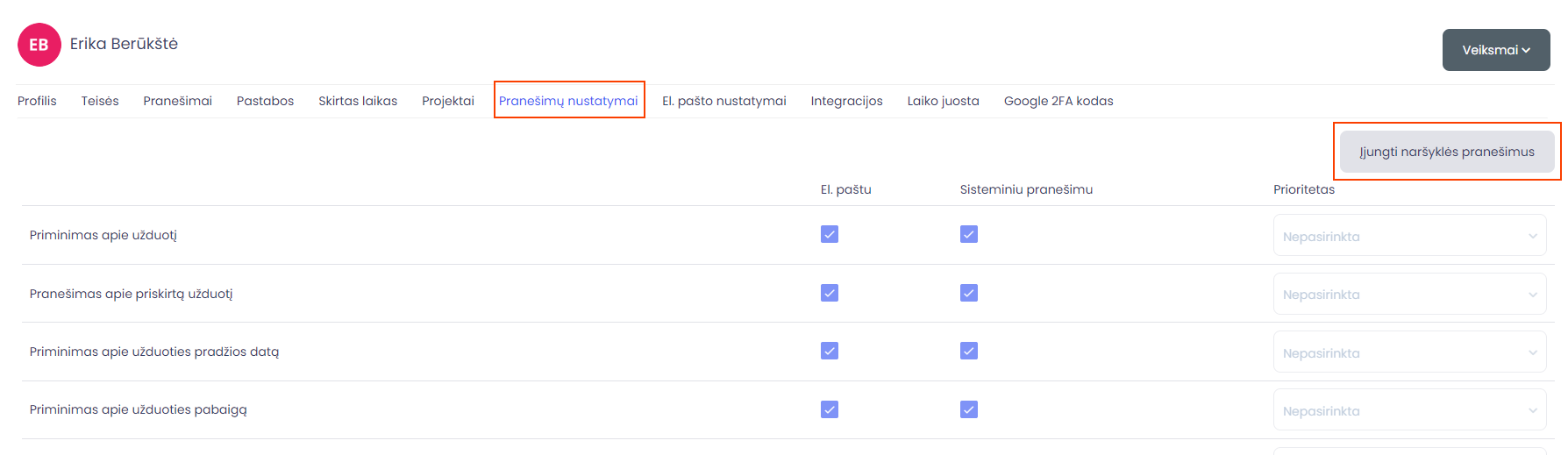Image resolution: width=1568 pixels, height=455 pixels.
Task: Click the Sisteminiu pranešimu column header
Action: [x=1026, y=189]
